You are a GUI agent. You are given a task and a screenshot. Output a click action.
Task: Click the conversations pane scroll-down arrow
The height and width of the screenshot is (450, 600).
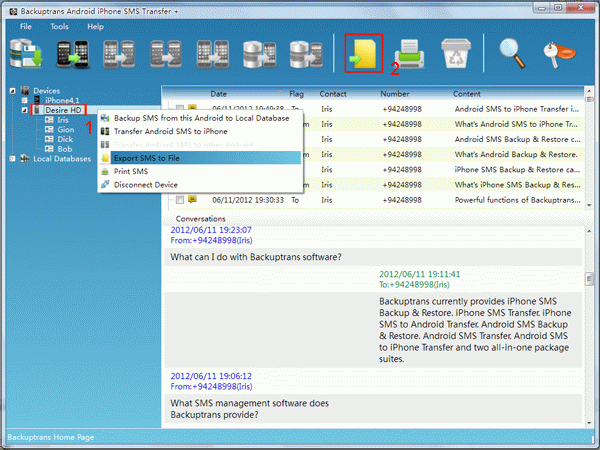click(x=589, y=423)
